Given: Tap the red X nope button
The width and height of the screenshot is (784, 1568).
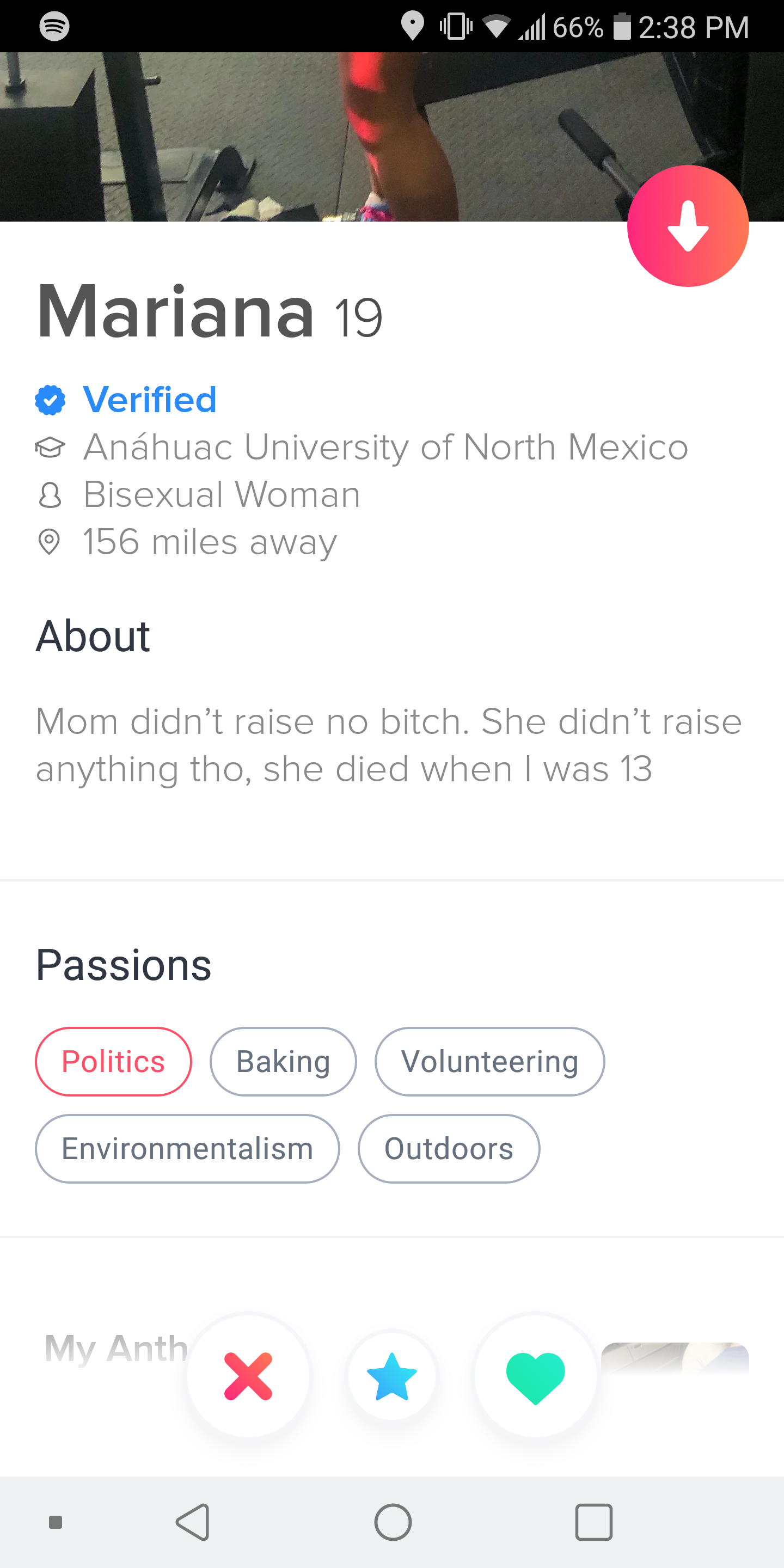Looking at the screenshot, I should click(x=248, y=1376).
